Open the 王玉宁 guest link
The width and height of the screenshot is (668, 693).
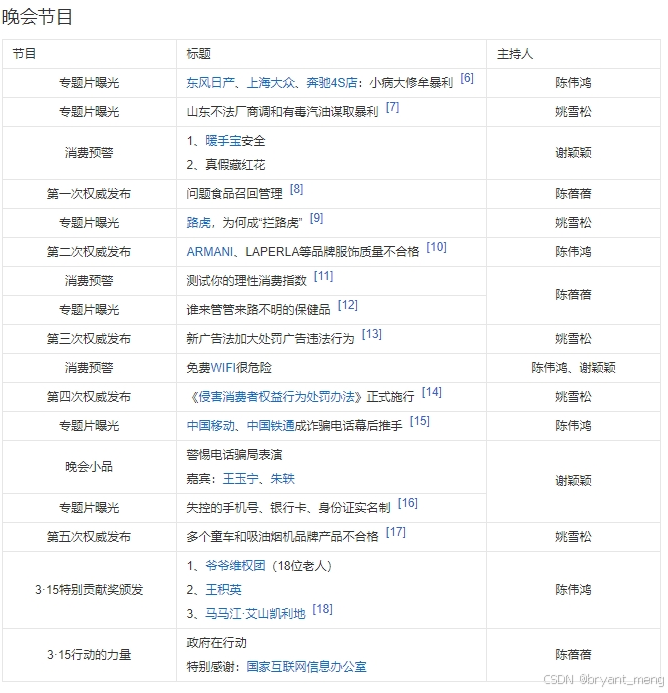click(x=240, y=479)
